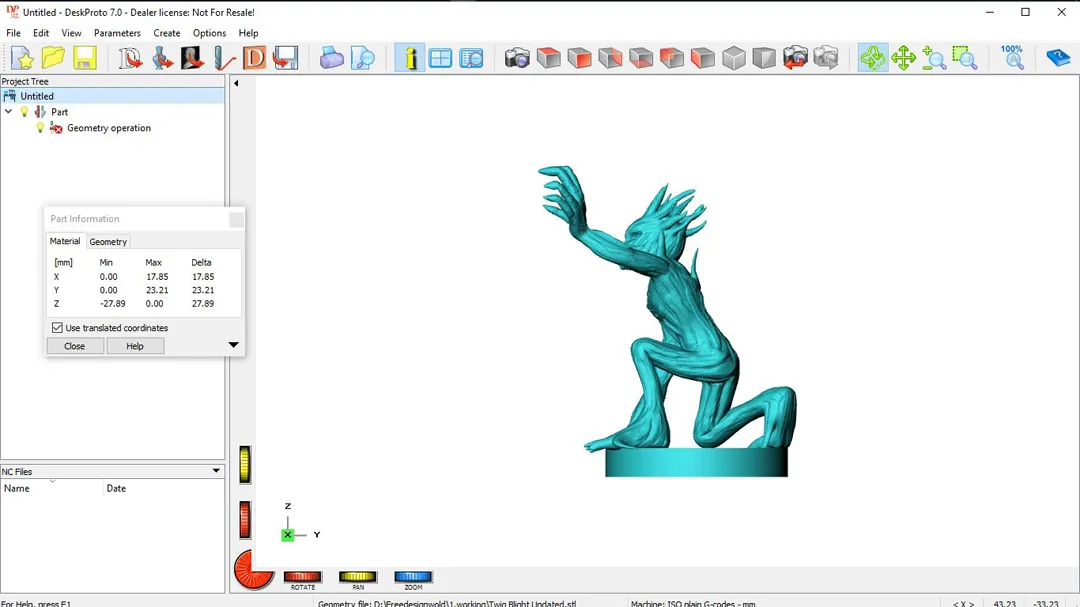Click the grayed-out camera next-view icon
Screen dimensions: 1080x607
(x=826, y=58)
